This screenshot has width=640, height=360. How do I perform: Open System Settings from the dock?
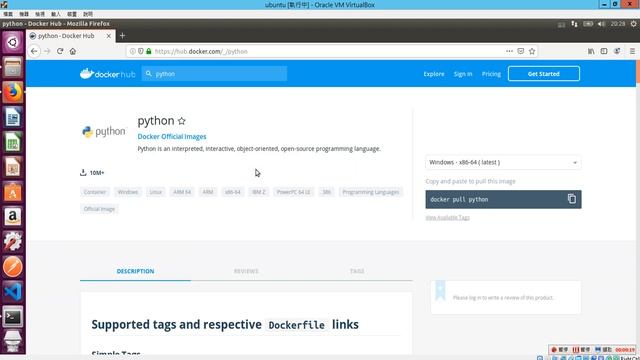pyautogui.click(x=13, y=242)
